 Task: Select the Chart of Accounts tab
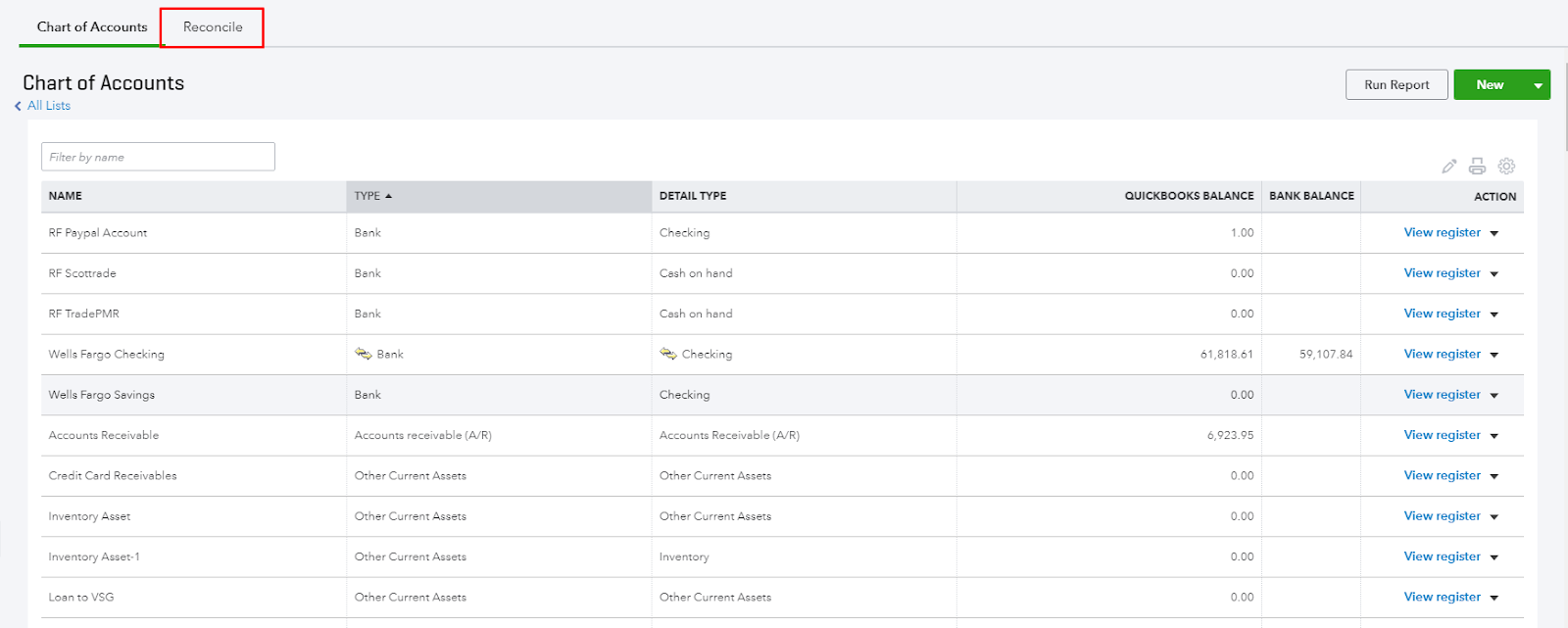[92, 27]
